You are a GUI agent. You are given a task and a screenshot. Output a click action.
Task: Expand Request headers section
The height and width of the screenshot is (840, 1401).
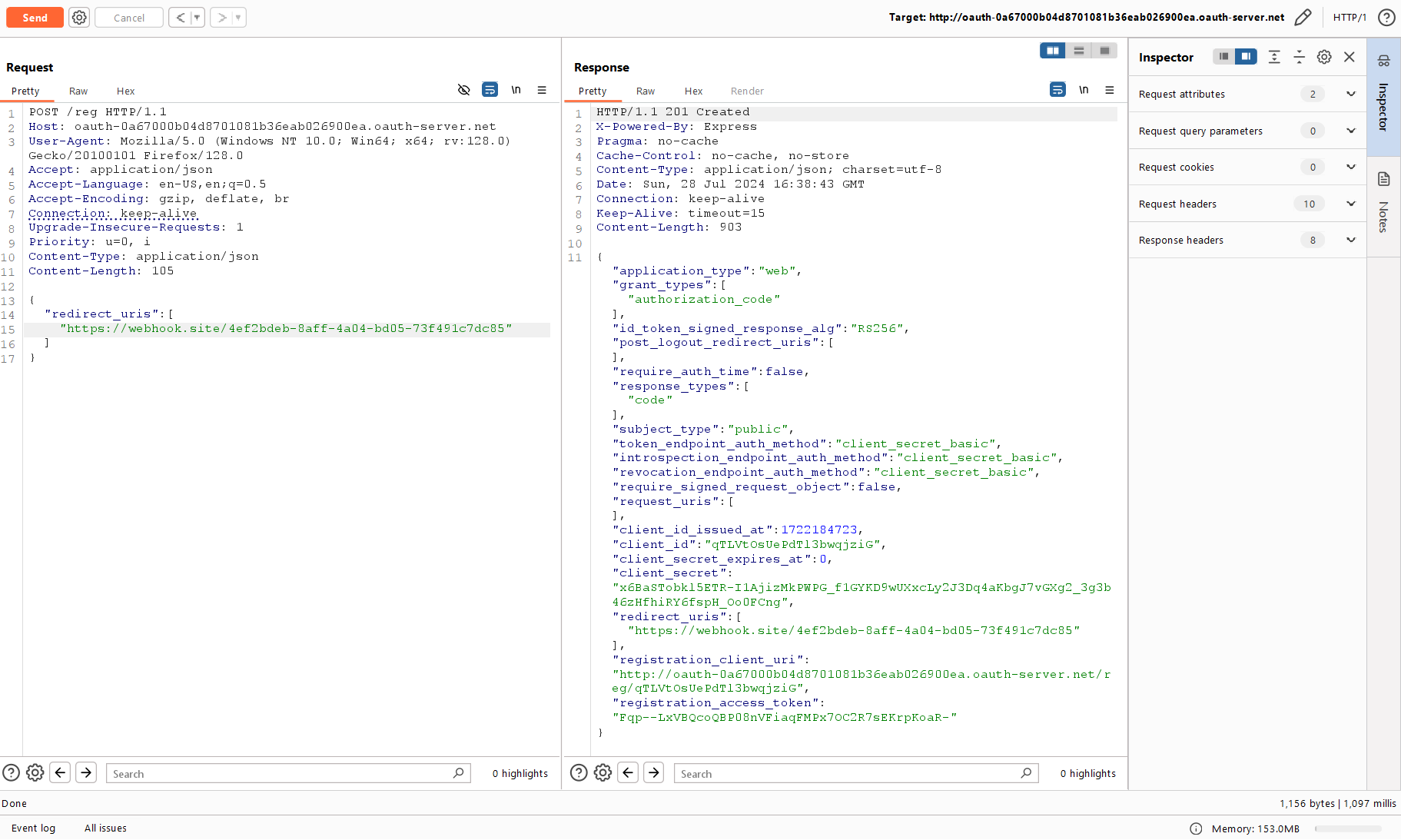coord(1350,204)
